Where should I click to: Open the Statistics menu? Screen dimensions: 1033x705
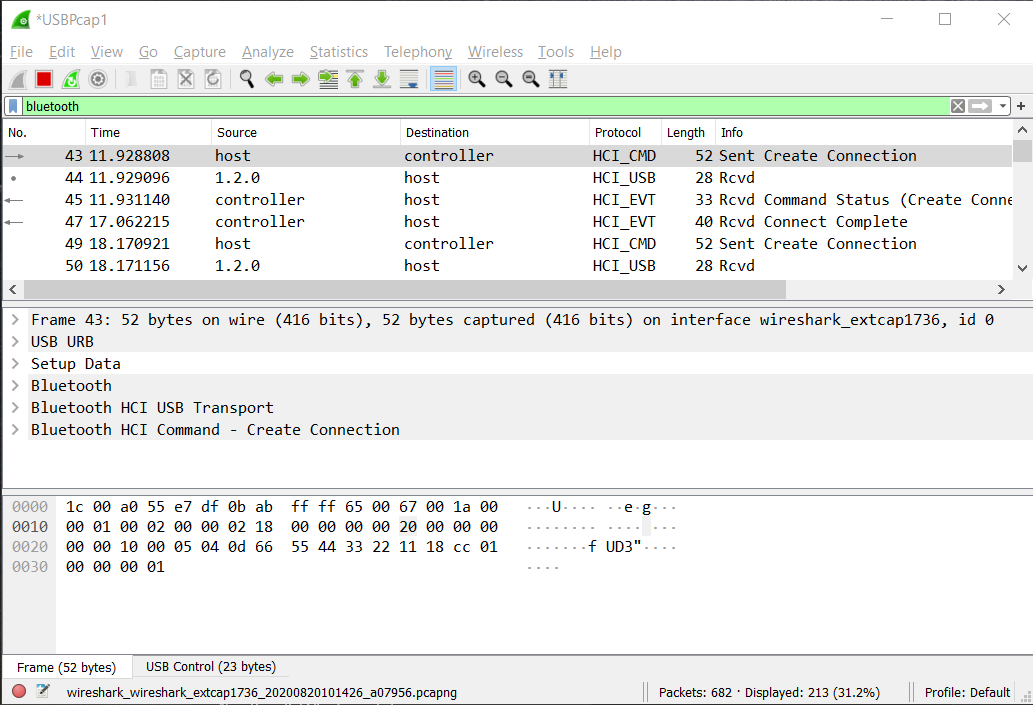pos(339,52)
